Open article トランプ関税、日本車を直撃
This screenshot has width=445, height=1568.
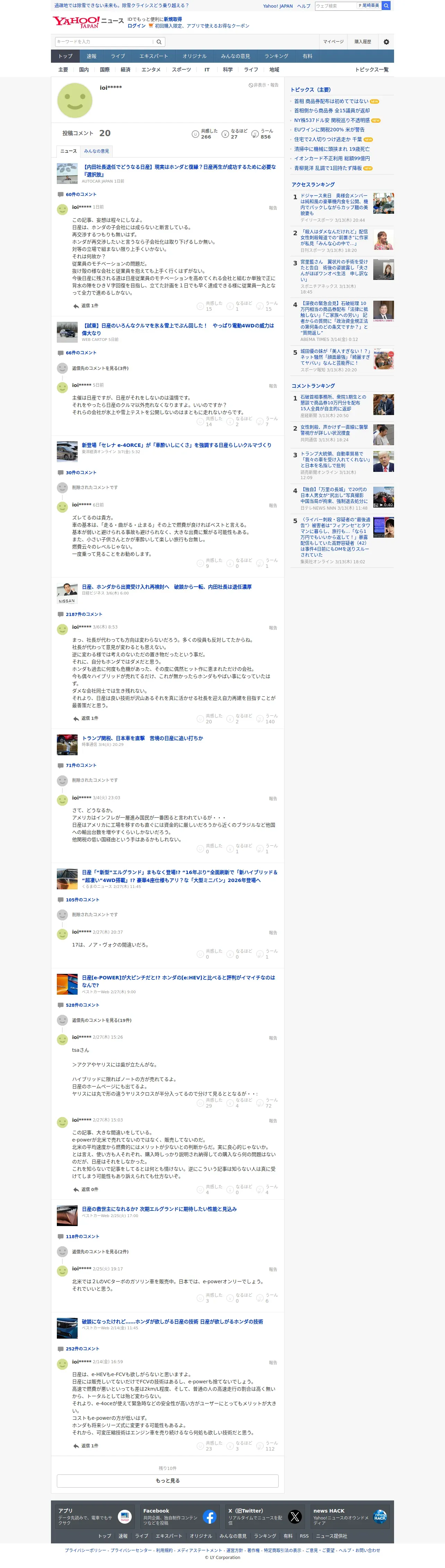coord(142,738)
